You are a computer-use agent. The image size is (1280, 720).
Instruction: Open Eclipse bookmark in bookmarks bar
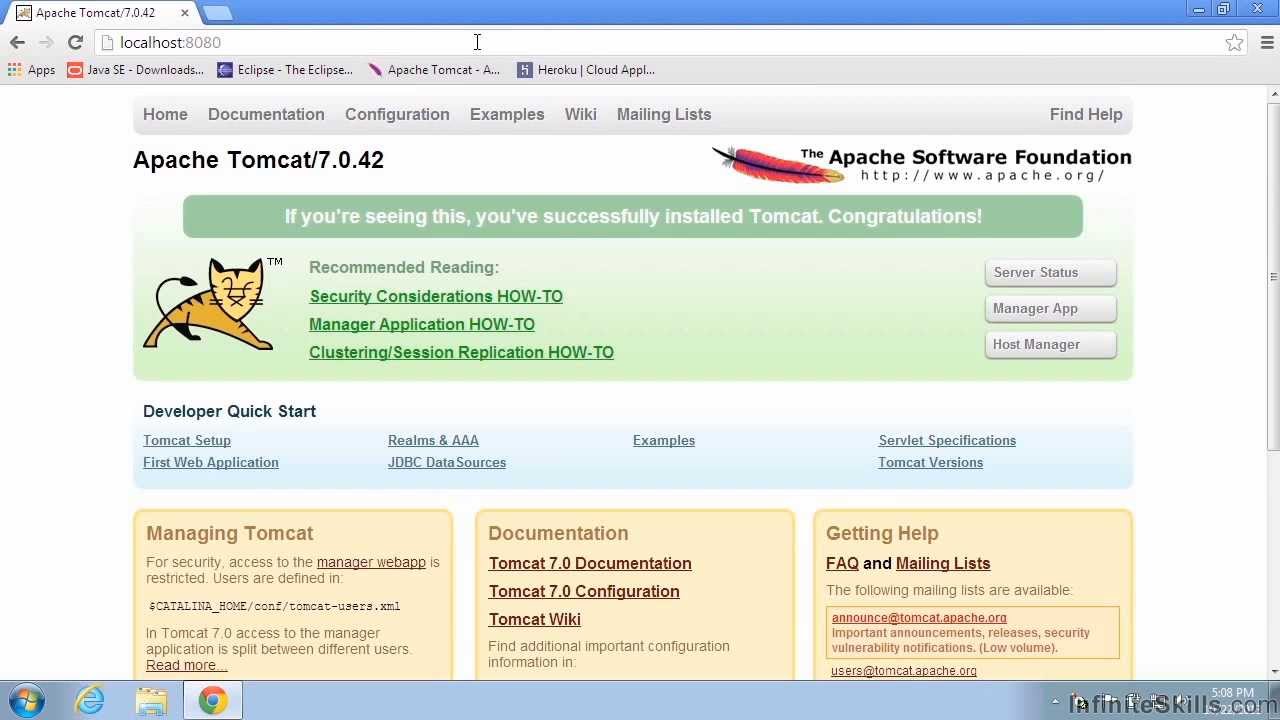tap(285, 70)
